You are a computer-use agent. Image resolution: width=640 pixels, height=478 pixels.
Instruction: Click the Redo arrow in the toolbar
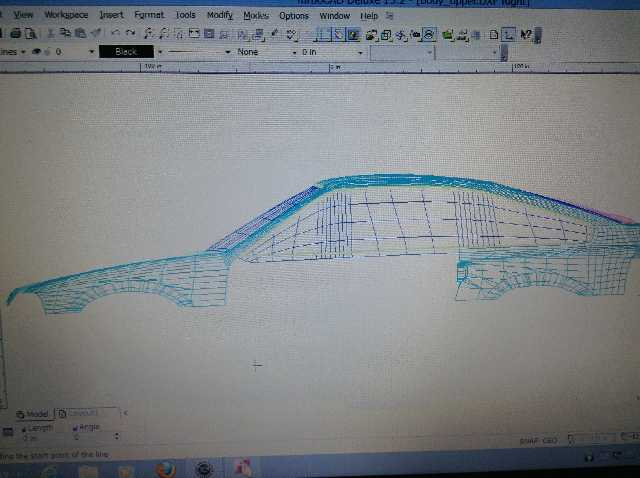pyautogui.click(x=131, y=34)
